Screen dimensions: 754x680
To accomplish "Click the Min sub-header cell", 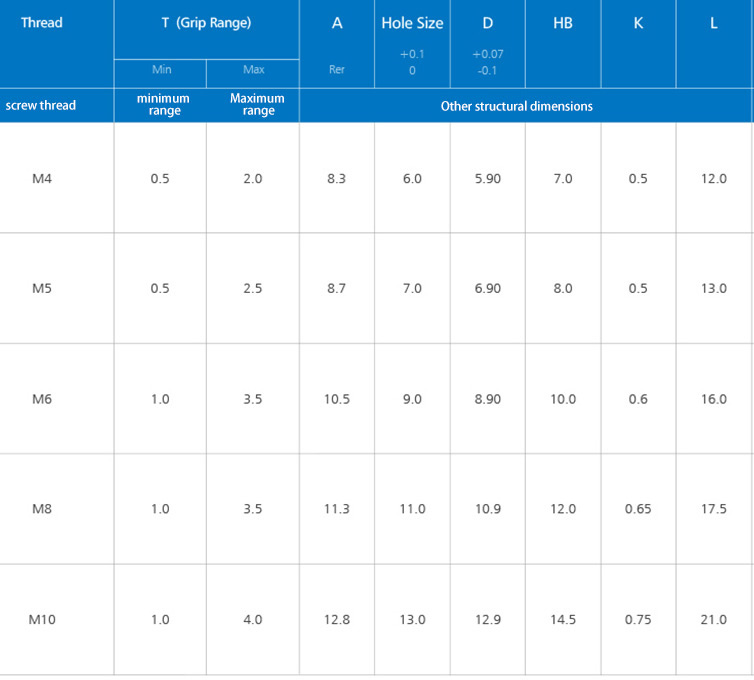I will 161,71.
